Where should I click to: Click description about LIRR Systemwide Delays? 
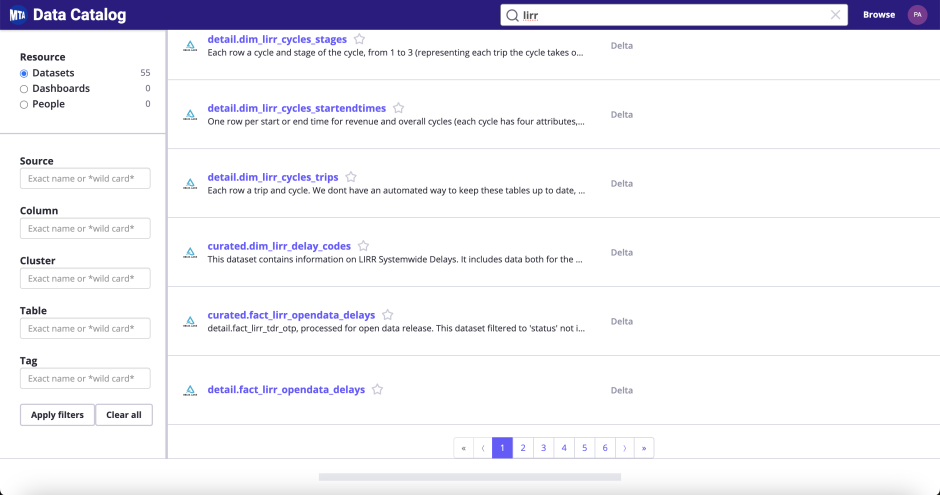[x=395, y=259]
